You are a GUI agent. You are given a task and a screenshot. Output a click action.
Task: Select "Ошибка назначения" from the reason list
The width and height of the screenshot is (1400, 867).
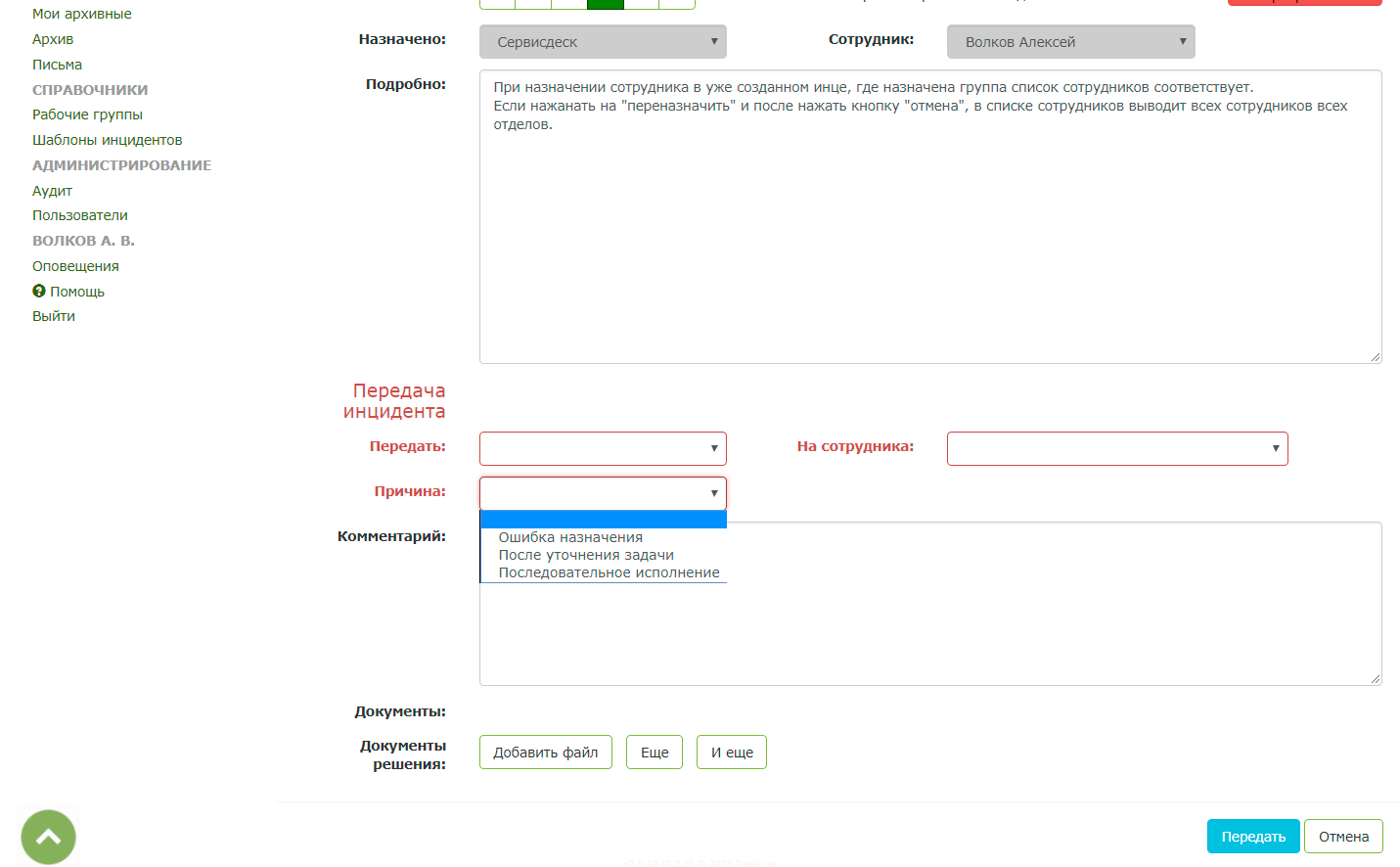[570, 536]
